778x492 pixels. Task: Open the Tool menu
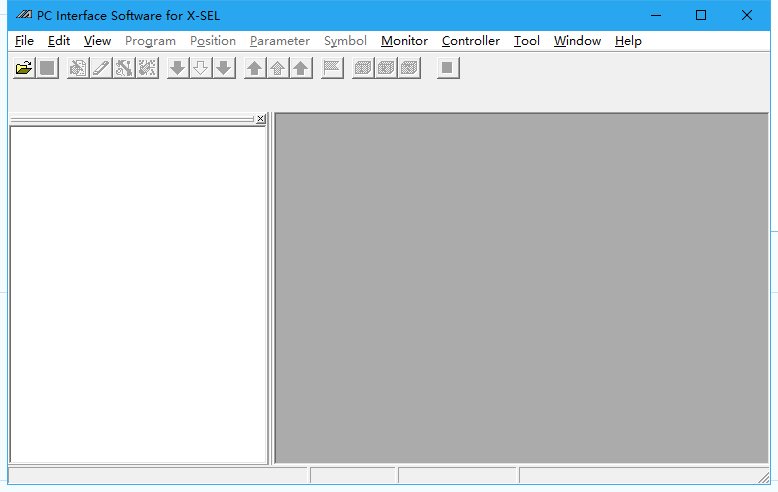[x=526, y=41]
